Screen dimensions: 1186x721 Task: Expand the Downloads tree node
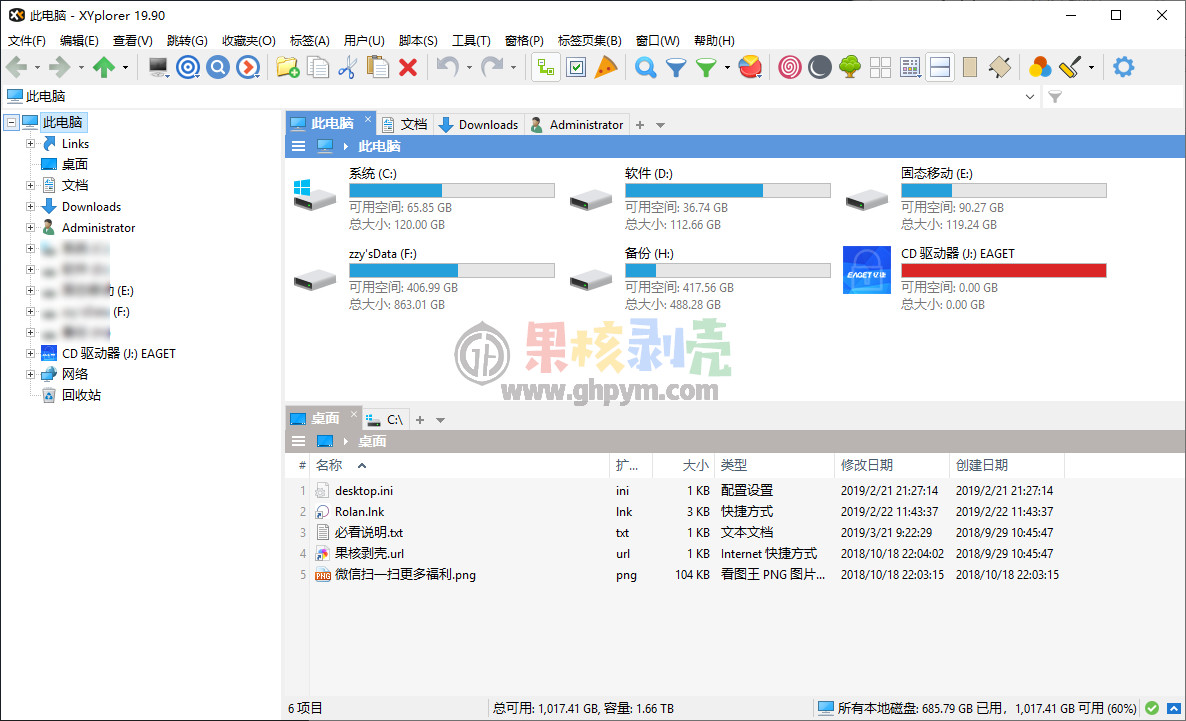click(30, 207)
